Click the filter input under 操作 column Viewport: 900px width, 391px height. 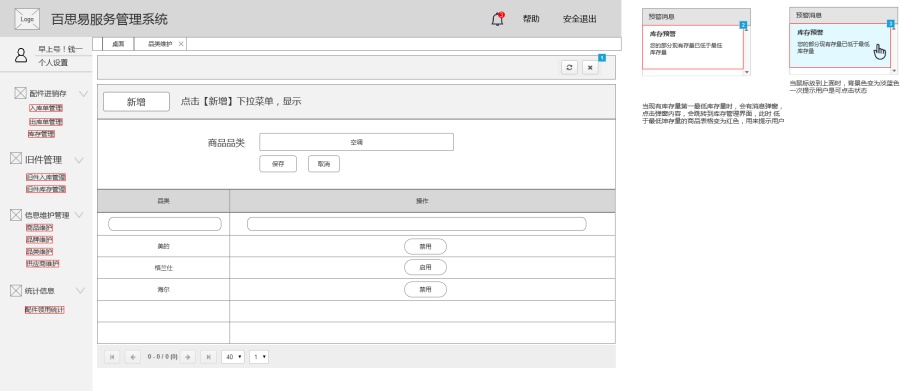pyautogui.click(x=417, y=224)
